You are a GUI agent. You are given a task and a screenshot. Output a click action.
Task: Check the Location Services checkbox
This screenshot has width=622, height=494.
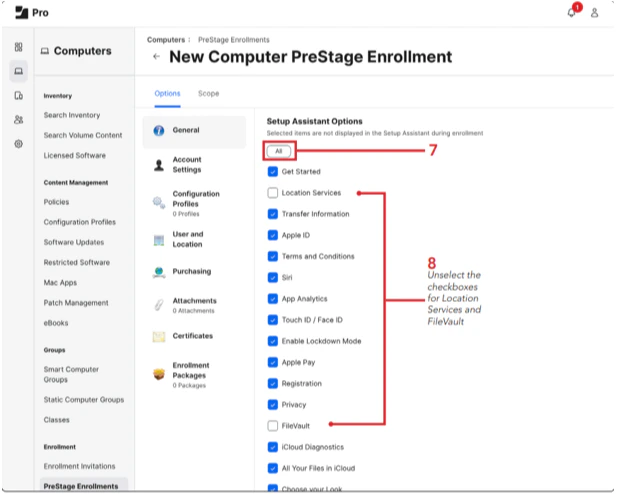tap(273, 193)
